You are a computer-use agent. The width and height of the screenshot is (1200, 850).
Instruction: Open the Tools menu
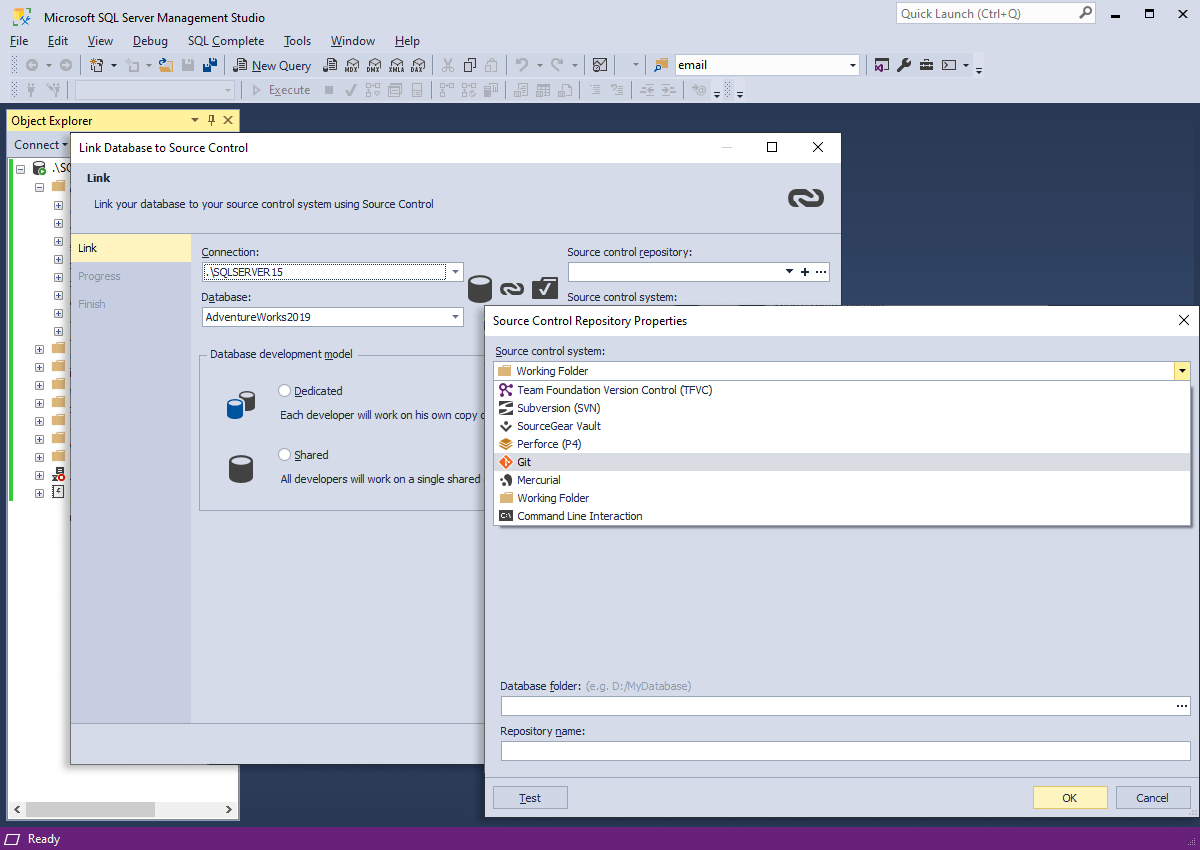[297, 41]
